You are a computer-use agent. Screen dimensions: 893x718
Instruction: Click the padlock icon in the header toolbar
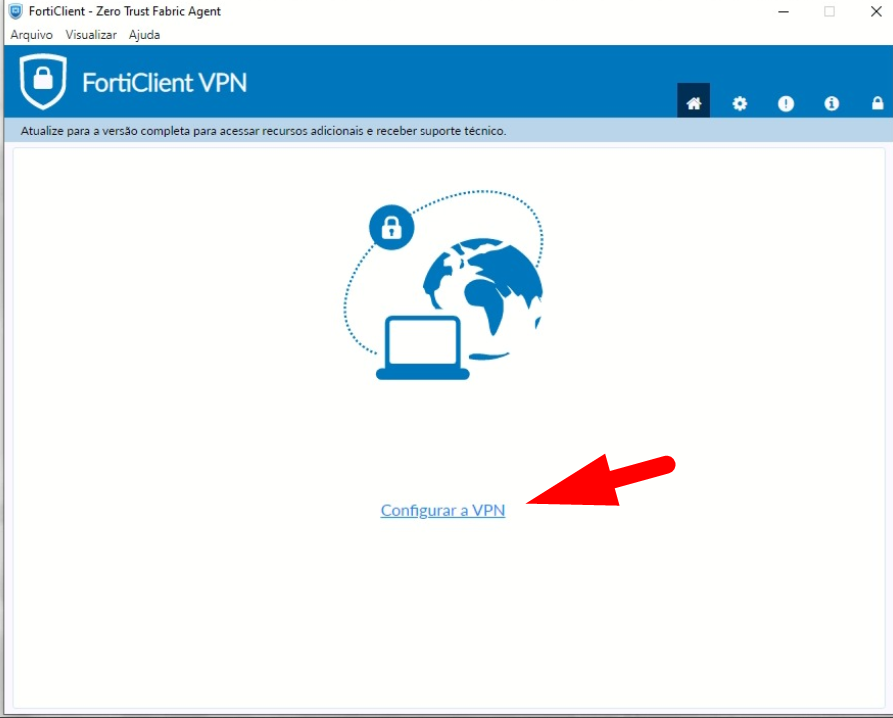877,103
